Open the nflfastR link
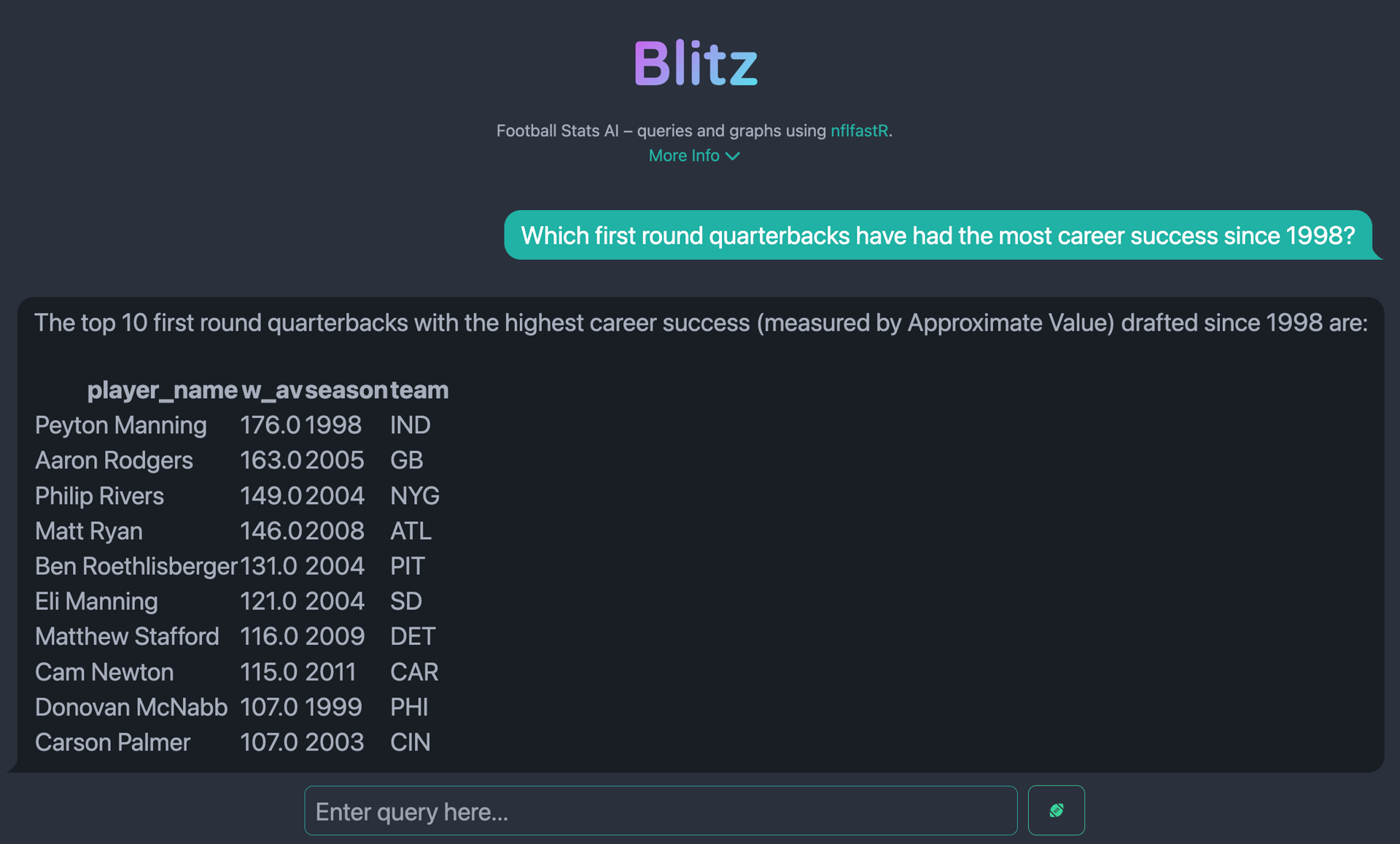Image resolution: width=1400 pixels, height=844 pixels. pos(859,131)
